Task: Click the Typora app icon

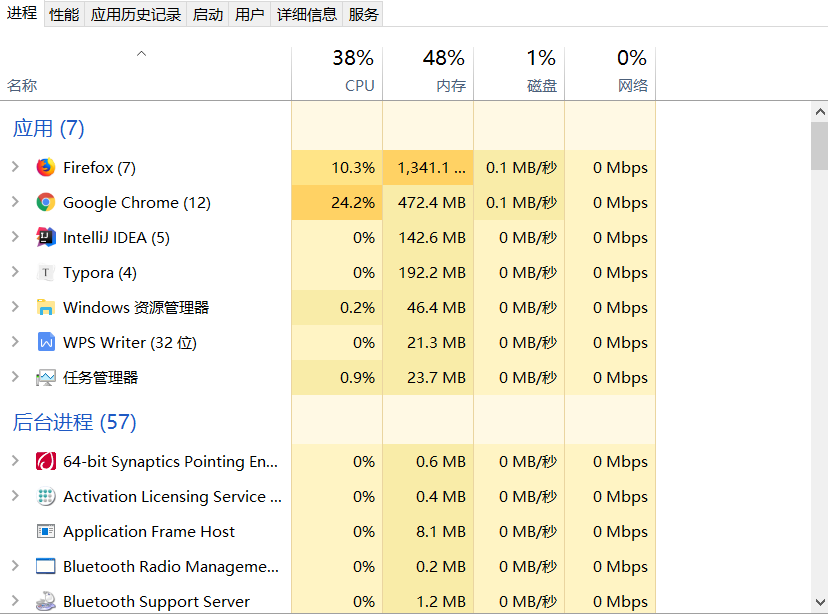Action: pos(45,273)
